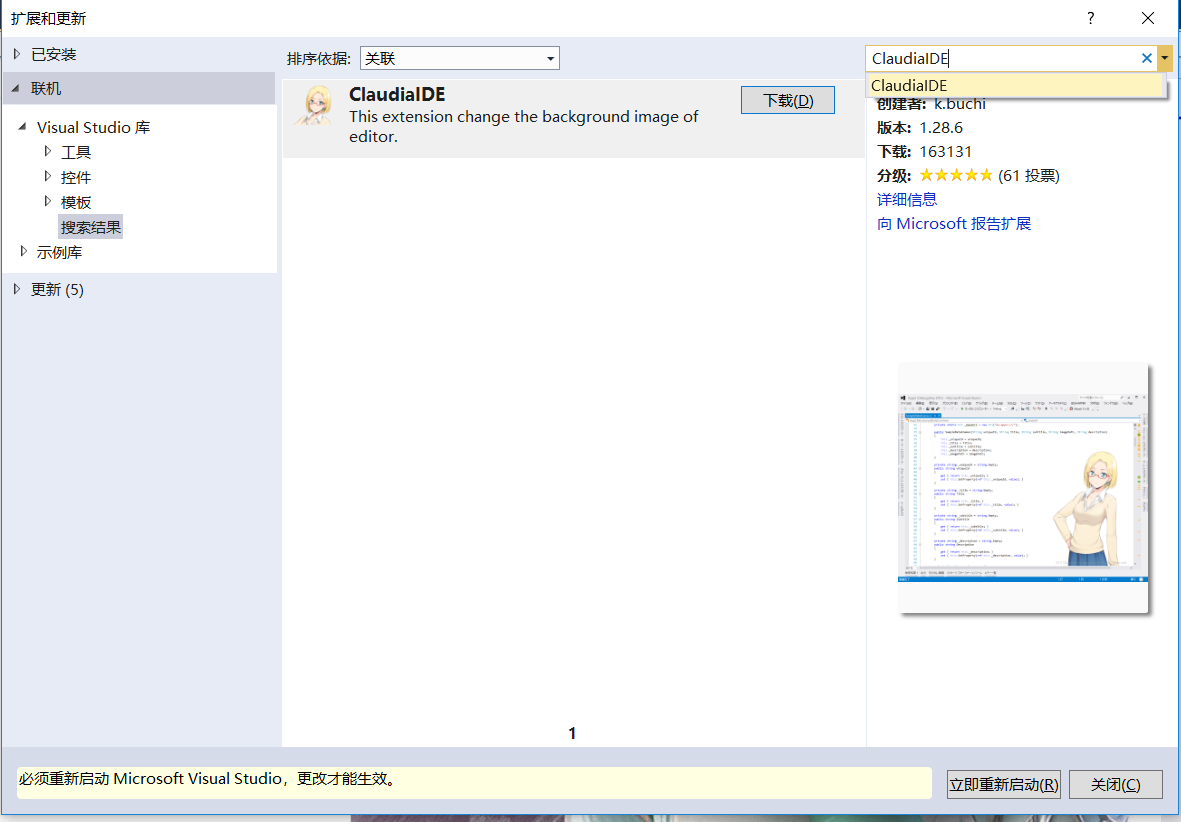Click the version 1.28.6 text
Image resolution: width=1181 pixels, height=822 pixels.
(x=941, y=127)
